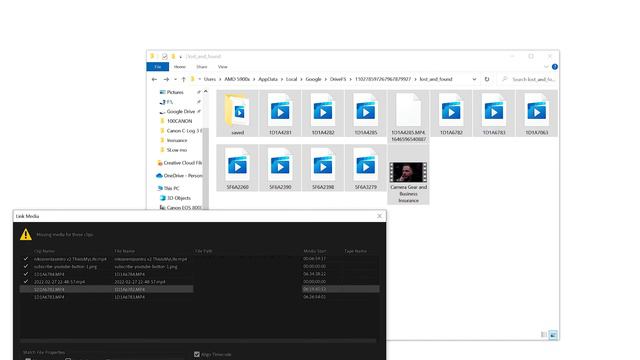Open Explorer View ribbon tab
The height and width of the screenshot is (360, 640).
222,67
